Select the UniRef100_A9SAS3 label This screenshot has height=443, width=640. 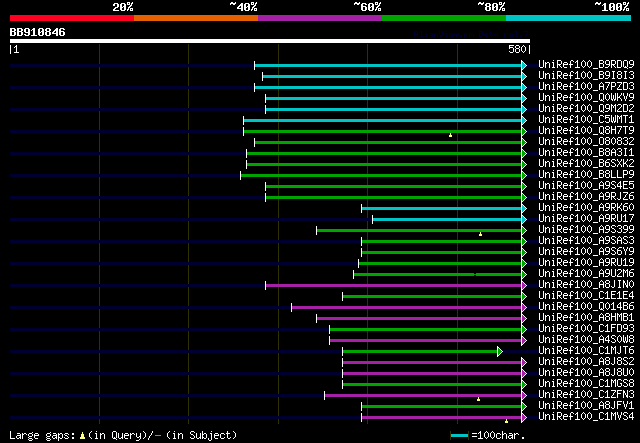click(586, 241)
